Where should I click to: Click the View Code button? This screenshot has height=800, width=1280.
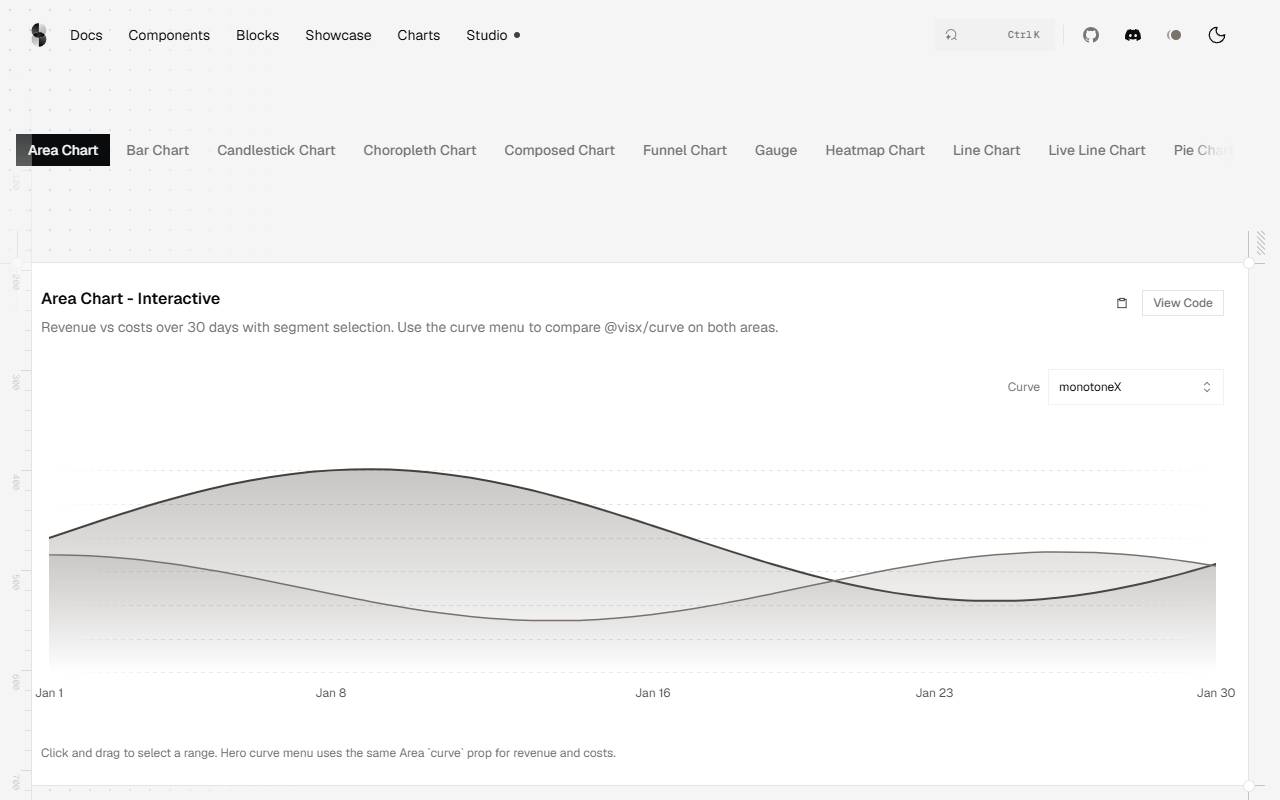click(1182, 303)
